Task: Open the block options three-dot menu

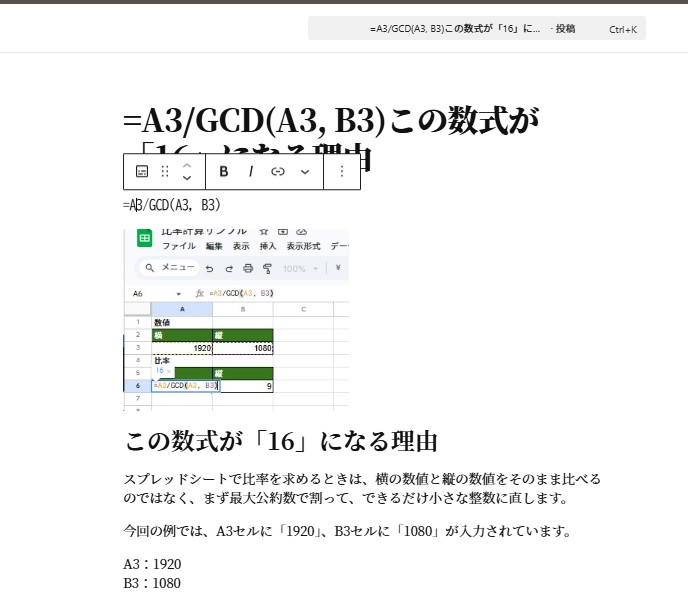Action: pyautogui.click(x=342, y=172)
